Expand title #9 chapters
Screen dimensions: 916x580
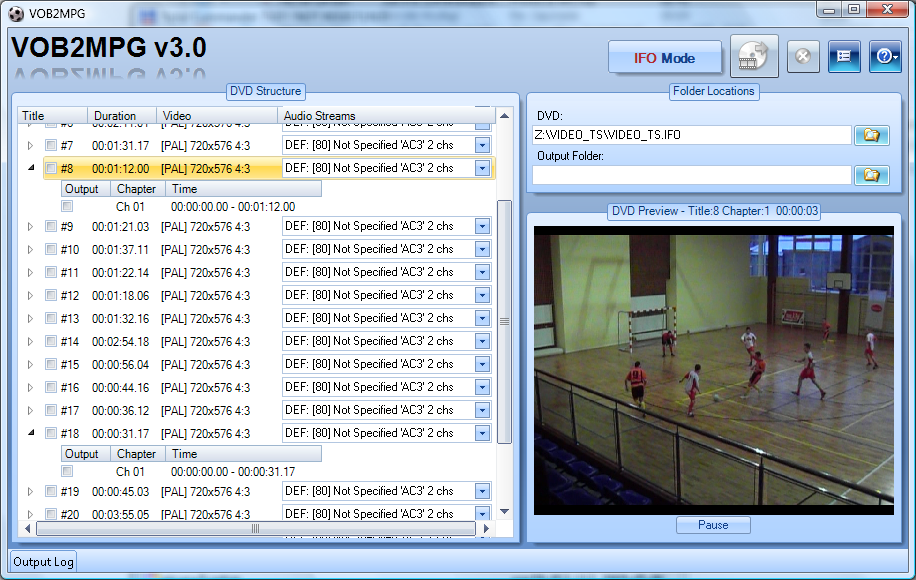(x=30, y=227)
